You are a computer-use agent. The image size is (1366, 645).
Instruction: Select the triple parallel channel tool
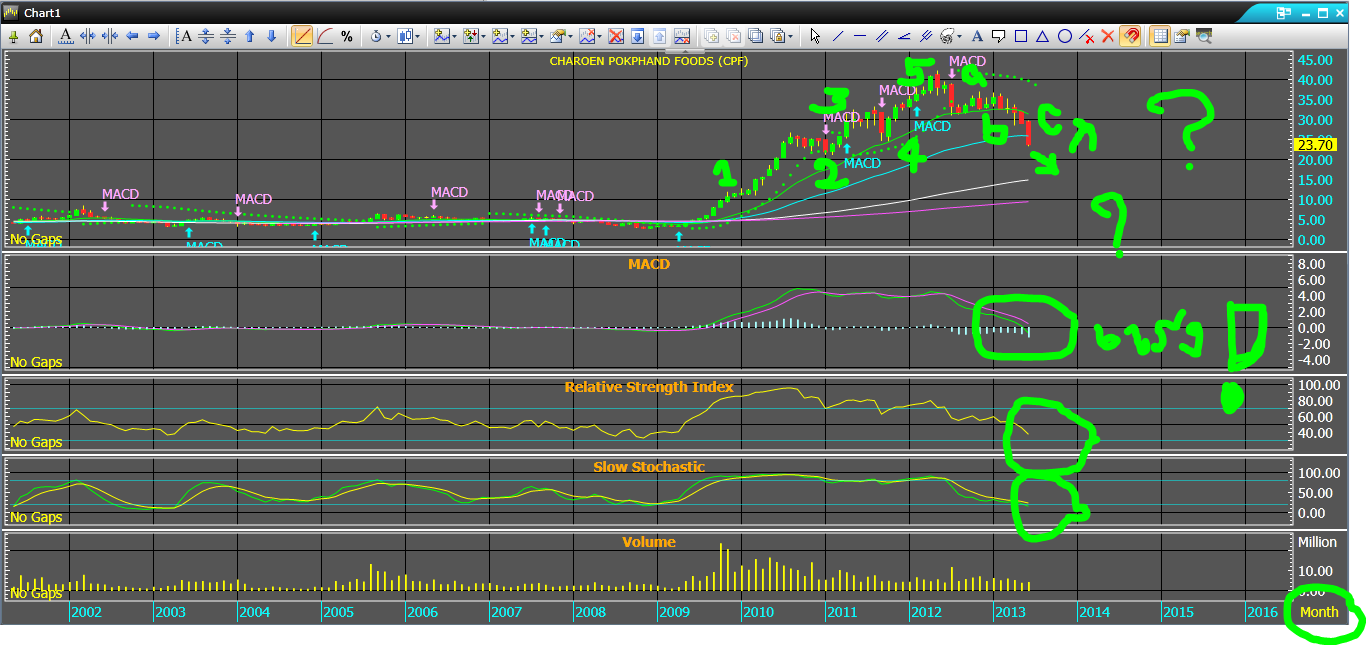pyautogui.click(x=926, y=36)
